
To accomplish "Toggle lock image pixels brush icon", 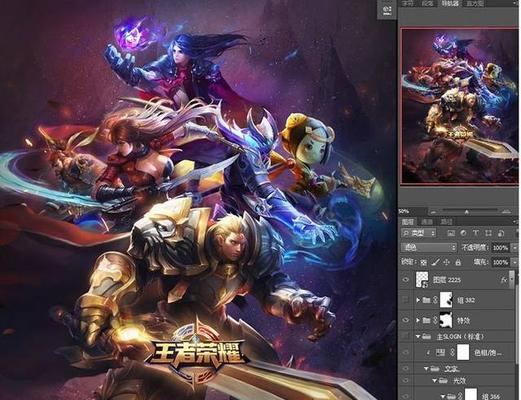I will [x=435, y=263].
